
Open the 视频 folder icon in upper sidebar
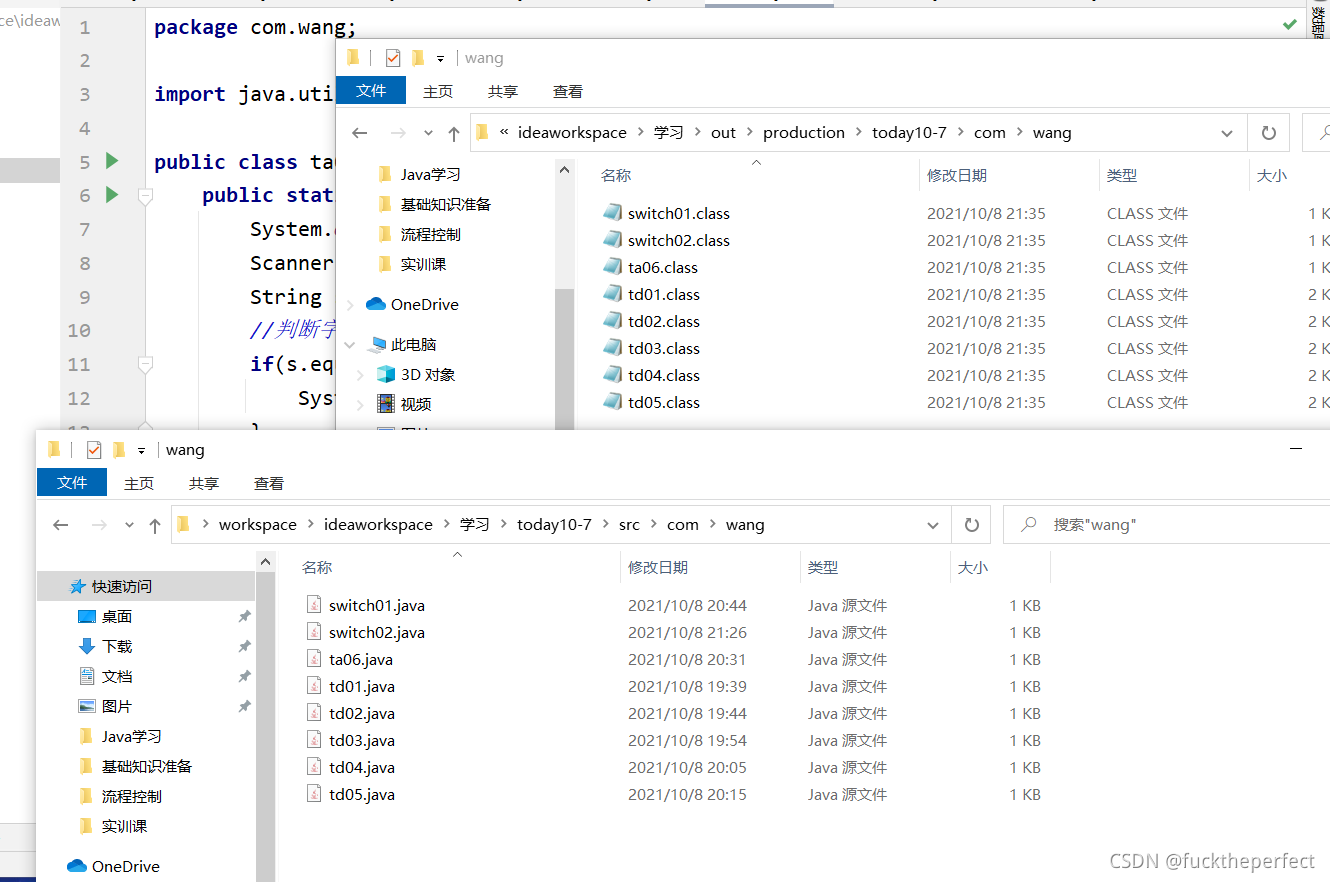[x=386, y=404]
